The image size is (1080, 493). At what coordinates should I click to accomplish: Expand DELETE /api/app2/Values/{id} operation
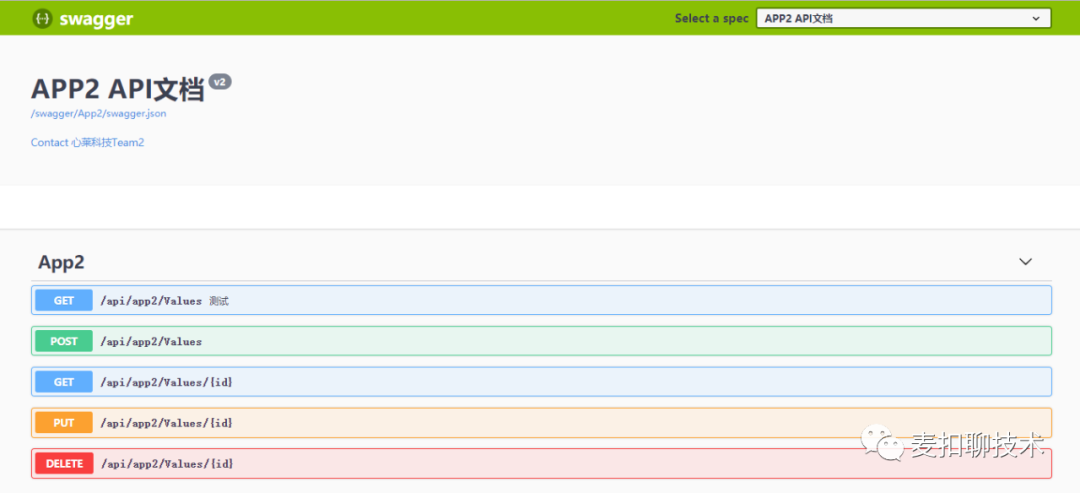pos(541,463)
